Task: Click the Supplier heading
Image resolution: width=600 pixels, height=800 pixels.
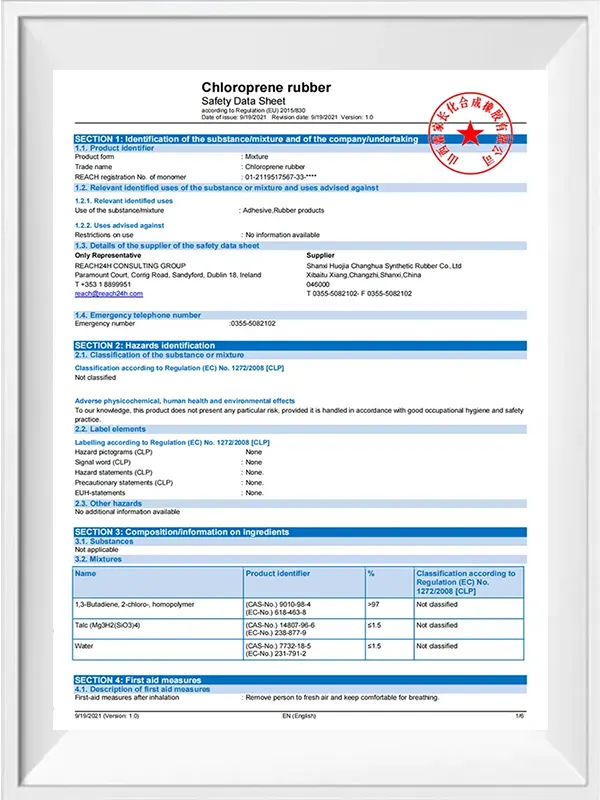Action: (320, 255)
